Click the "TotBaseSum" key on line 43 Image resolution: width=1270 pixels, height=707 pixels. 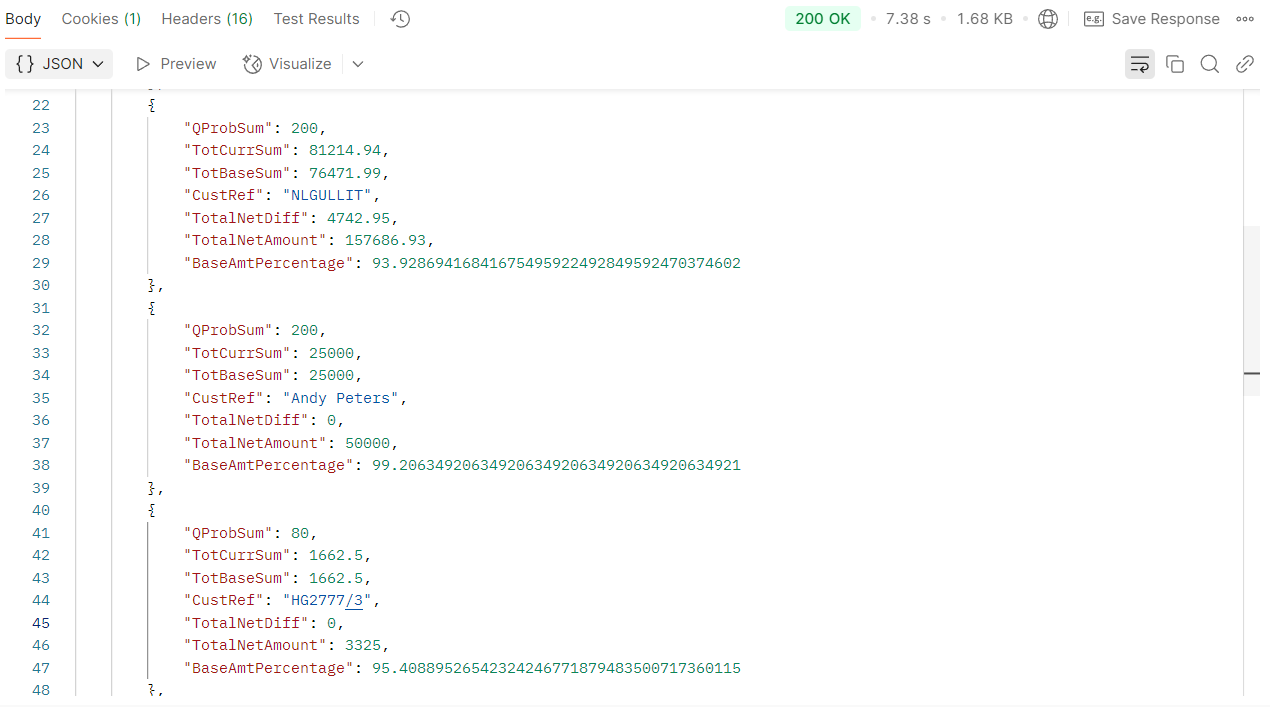click(237, 578)
